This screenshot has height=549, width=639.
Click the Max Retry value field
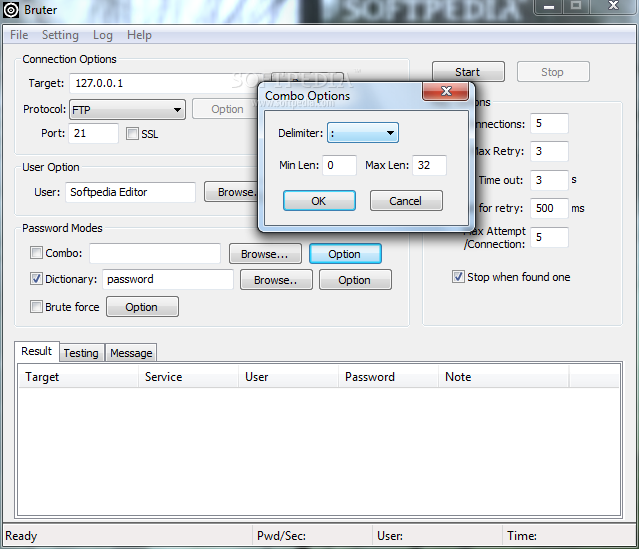coord(549,151)
